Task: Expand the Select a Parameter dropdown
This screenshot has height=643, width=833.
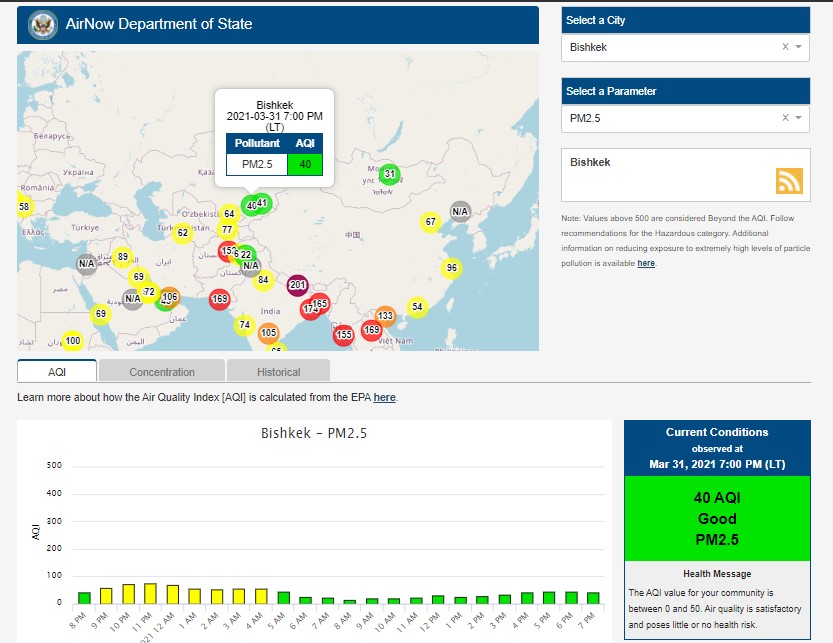Action: 799,118
